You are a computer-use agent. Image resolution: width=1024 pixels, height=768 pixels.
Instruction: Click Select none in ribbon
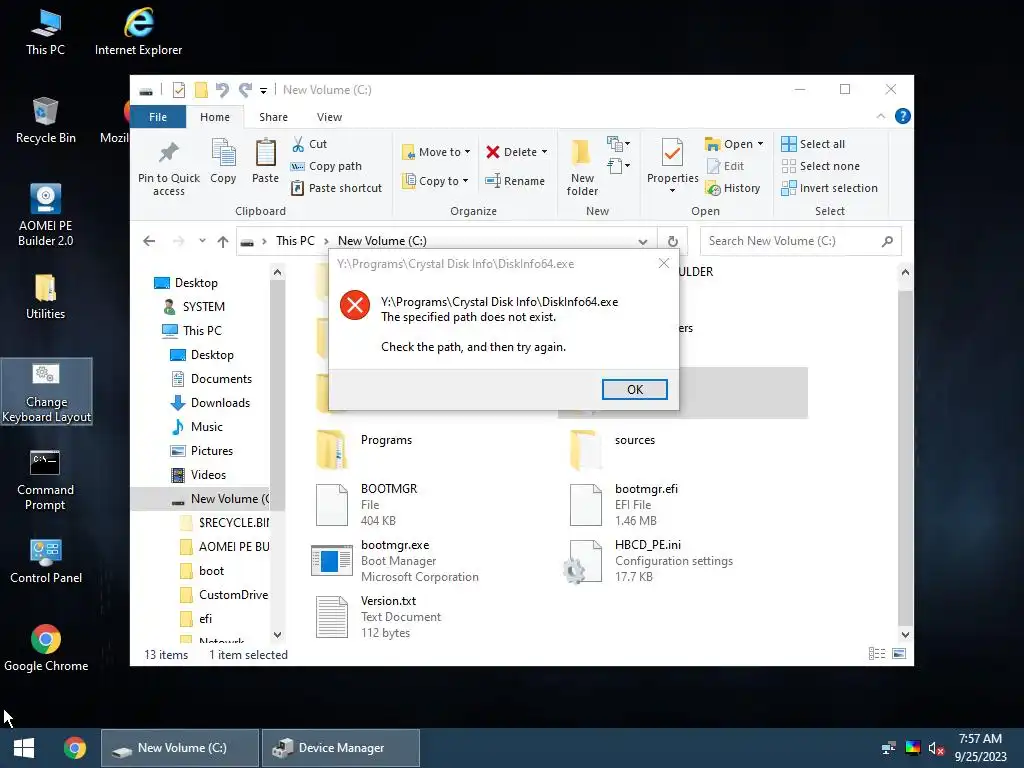click(820, 166)
